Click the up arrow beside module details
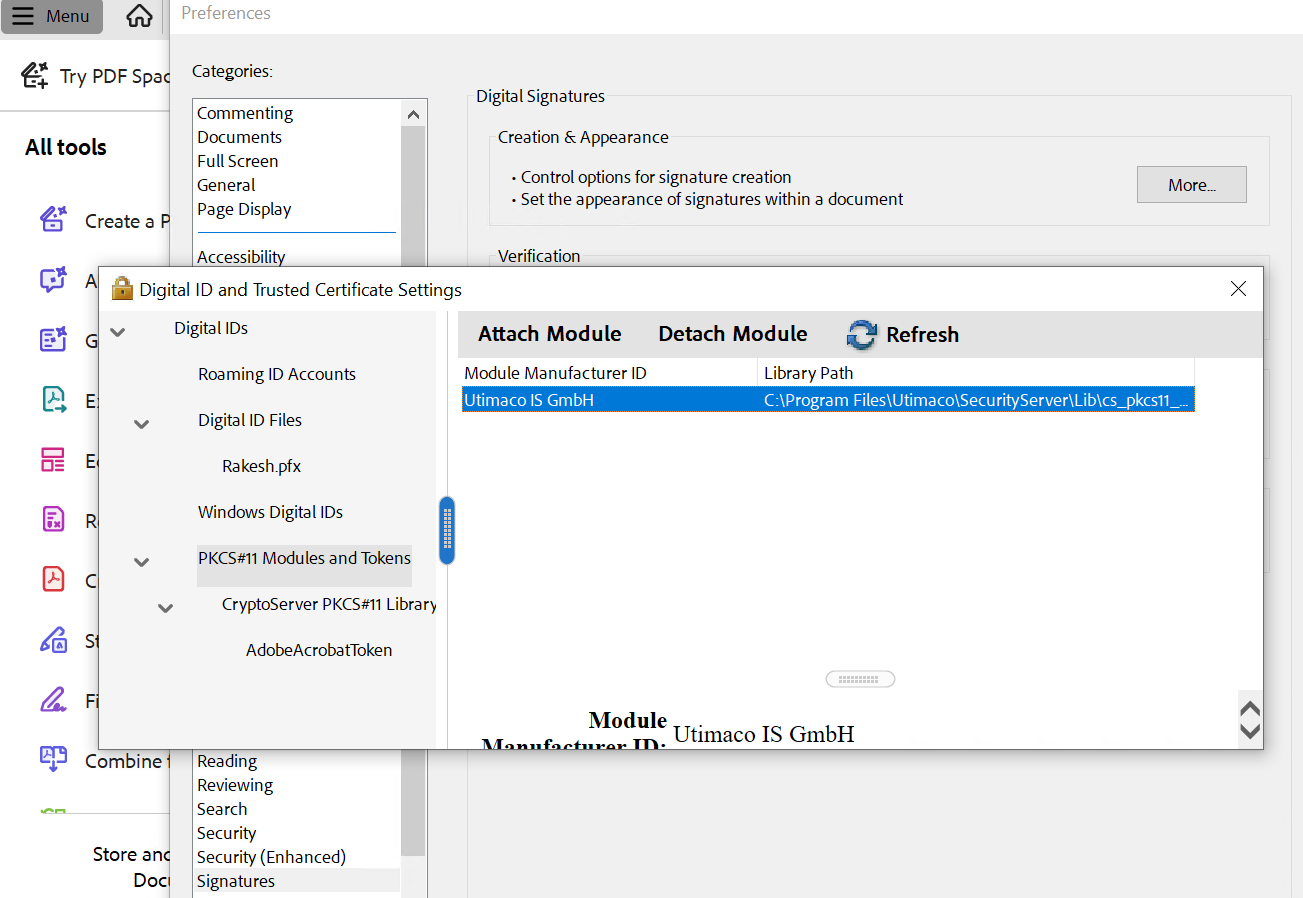Viewport: 1303px width, 898px height. pos(1250,708)
